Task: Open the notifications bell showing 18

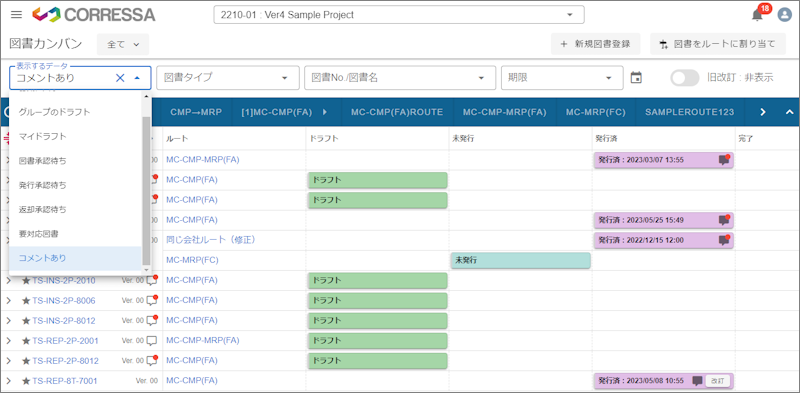Action: point(758,15)
